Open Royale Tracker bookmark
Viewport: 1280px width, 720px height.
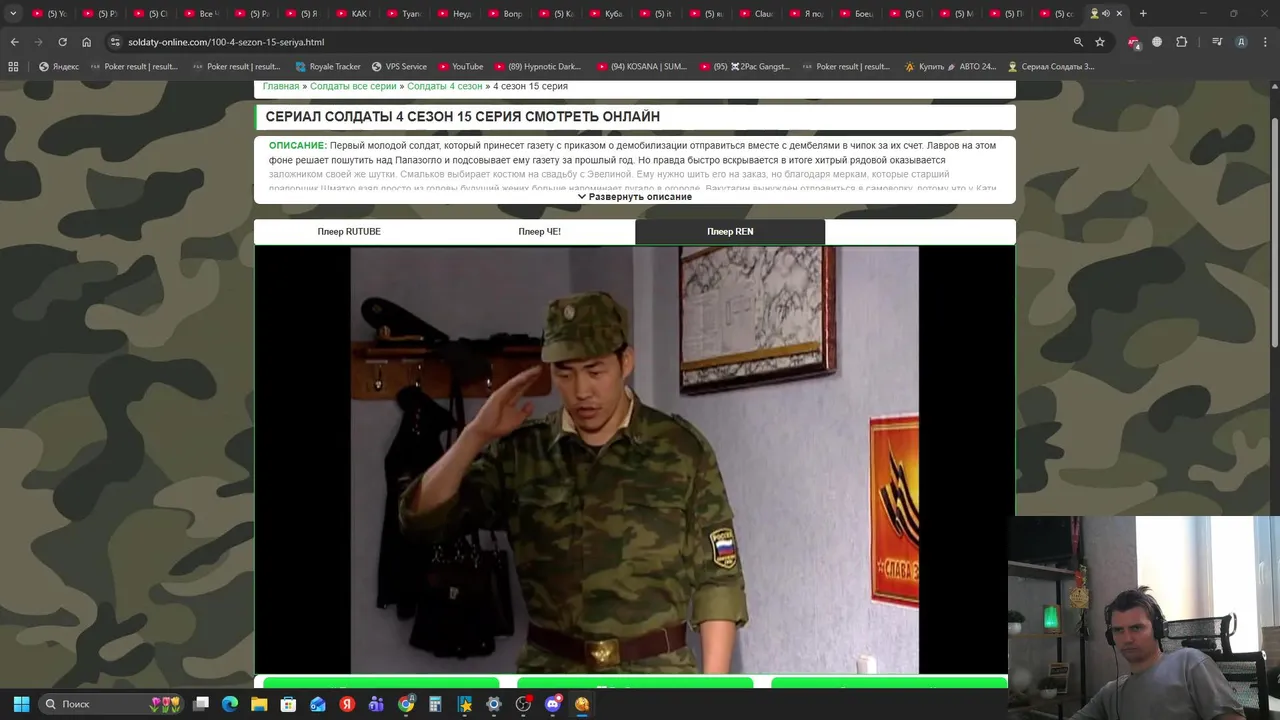tap(328, 67)
